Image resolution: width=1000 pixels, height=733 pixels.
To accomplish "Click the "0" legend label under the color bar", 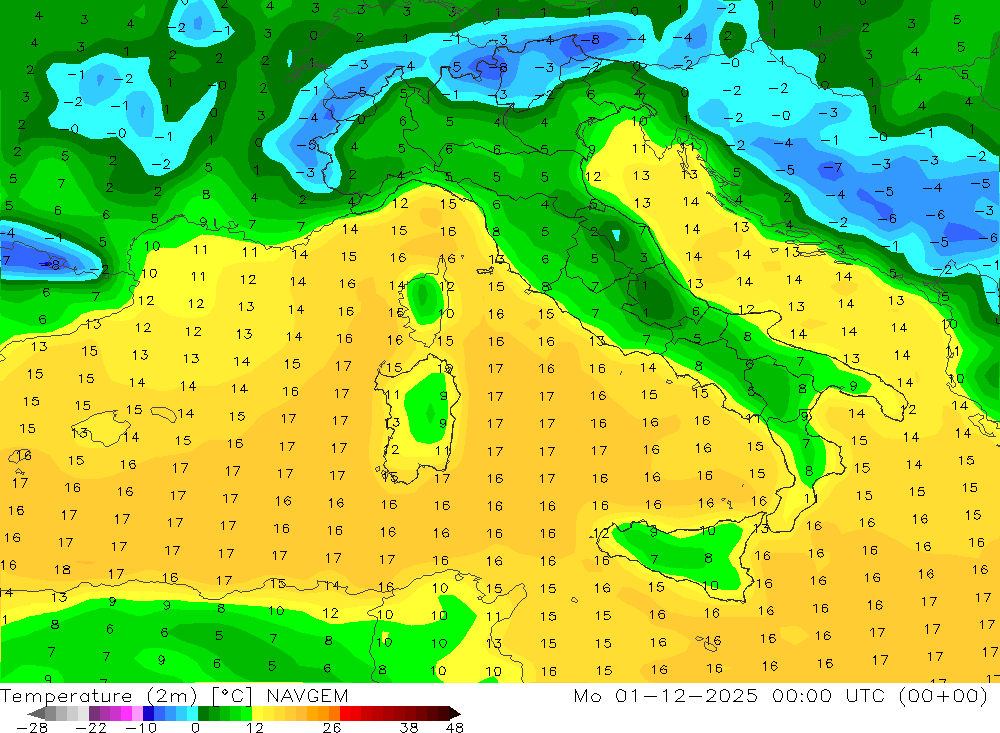I will pos(196,727).
